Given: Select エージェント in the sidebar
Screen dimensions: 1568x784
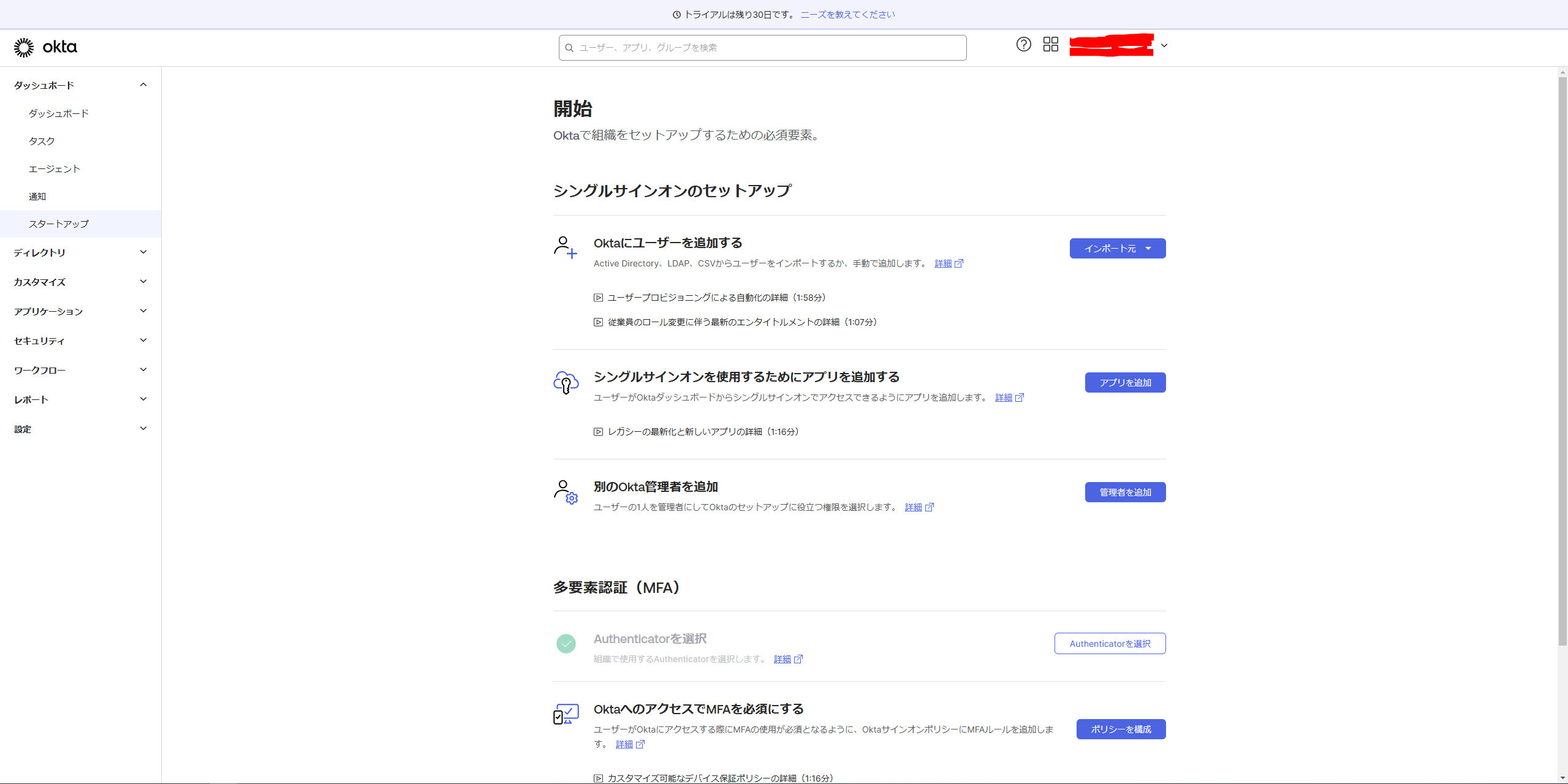Looking at the screenshot, I should point(55,168).
